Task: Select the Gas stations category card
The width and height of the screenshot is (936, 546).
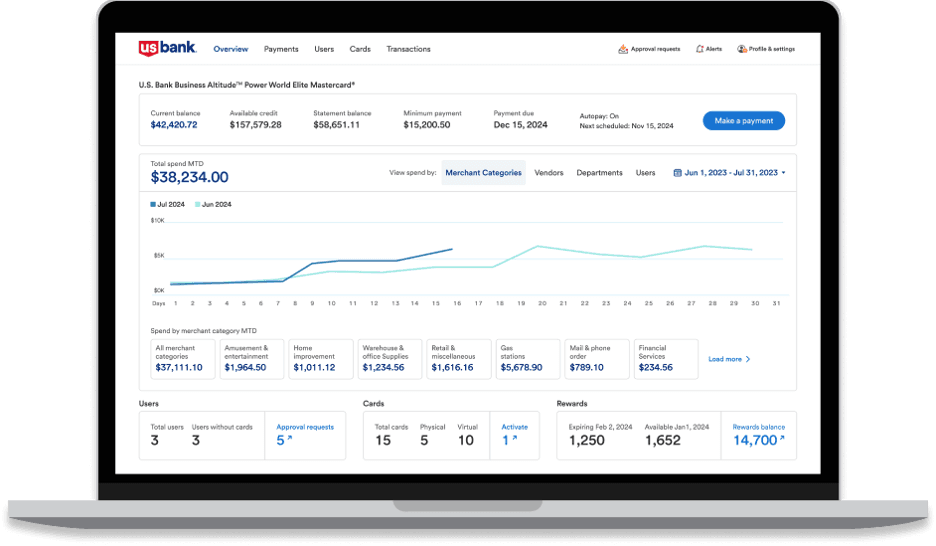Action: (x=528, y=359)
